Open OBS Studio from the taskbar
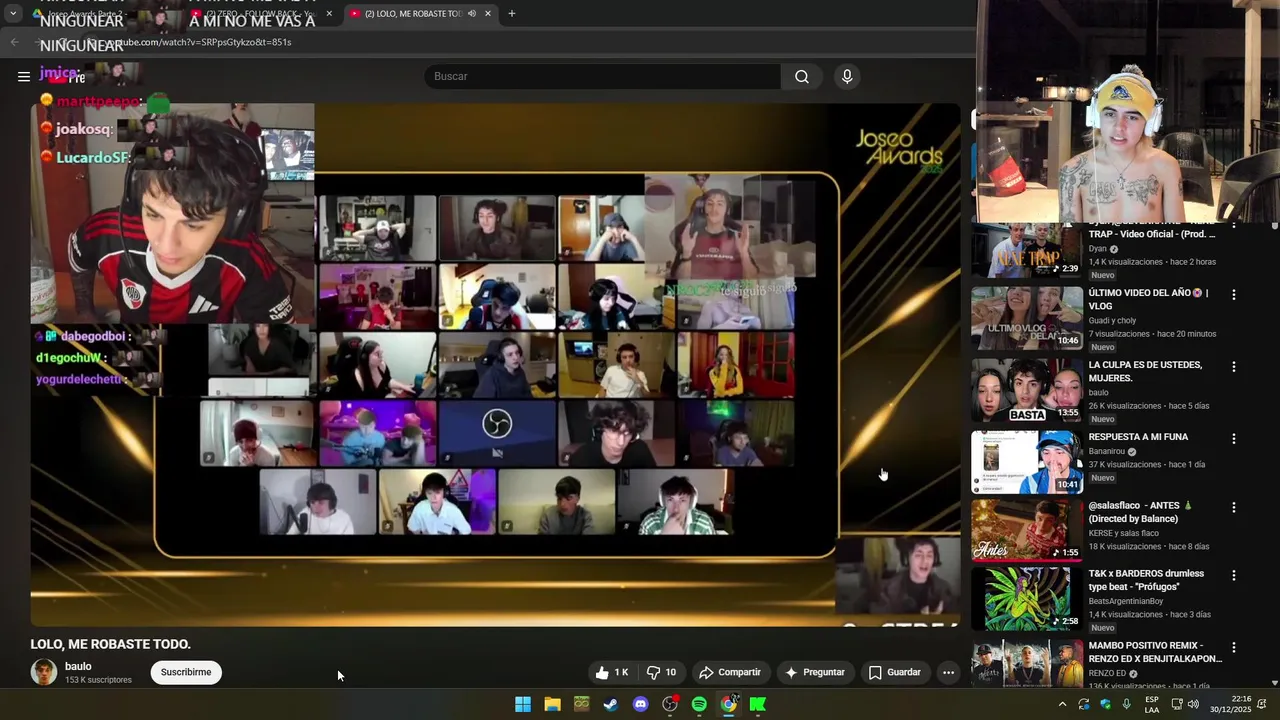 point(670,704)
